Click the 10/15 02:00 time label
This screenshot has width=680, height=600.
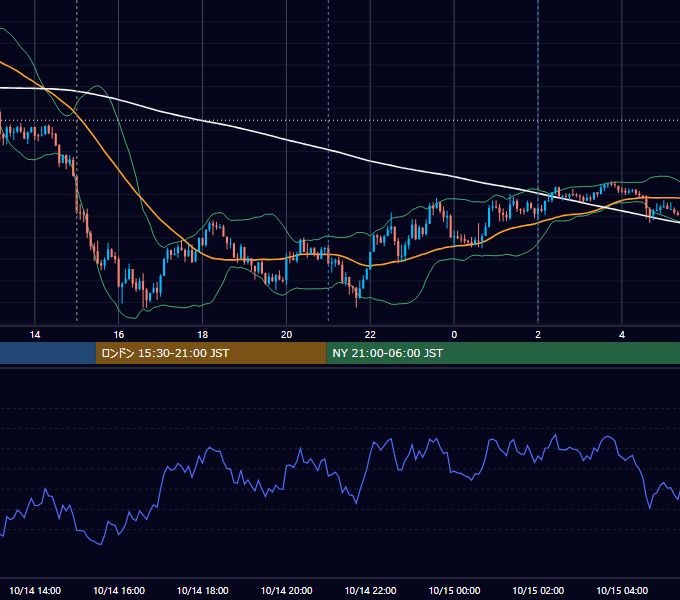[538, 590]
